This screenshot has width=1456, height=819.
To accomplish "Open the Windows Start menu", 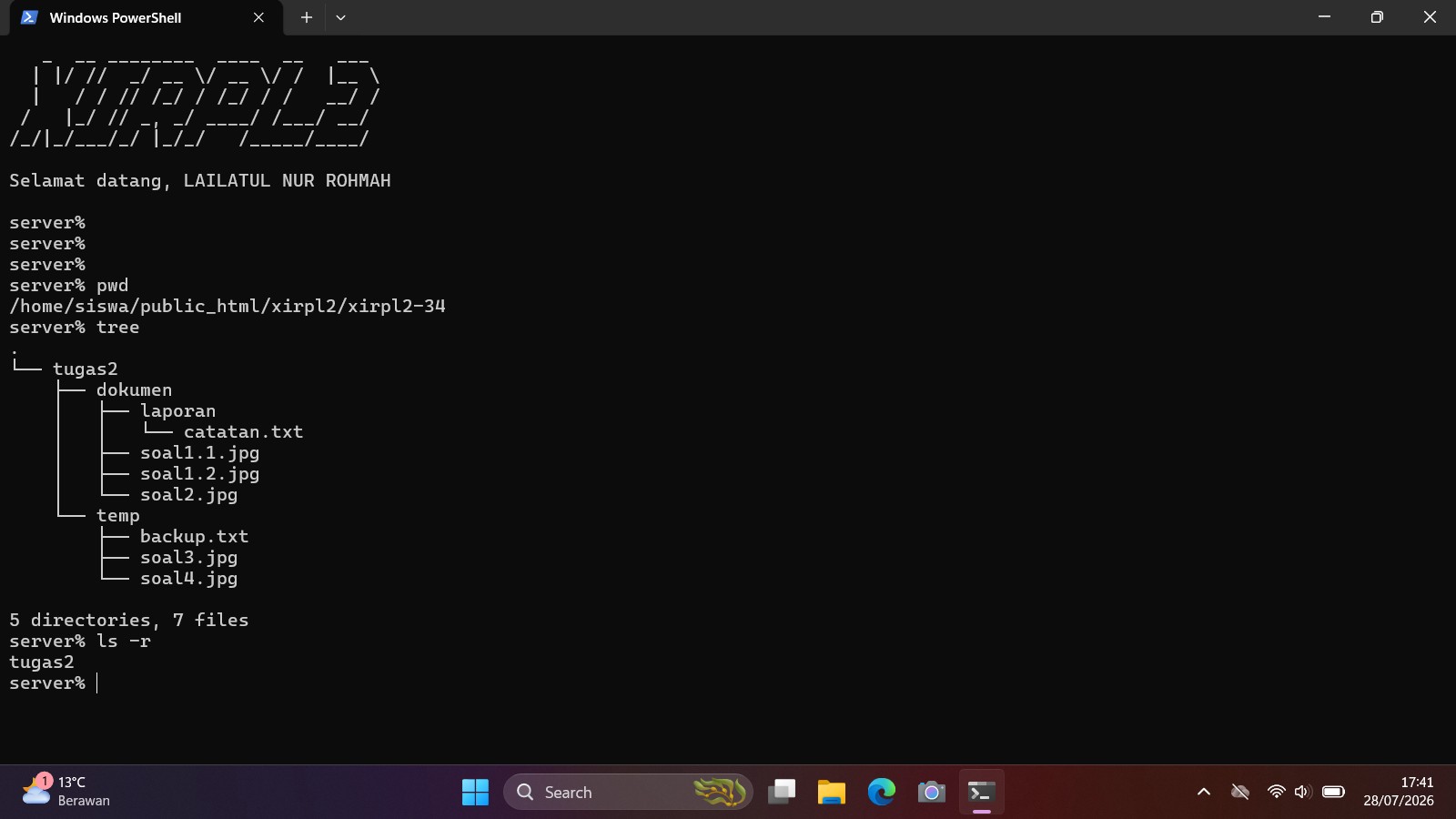I will pos(475,792).
